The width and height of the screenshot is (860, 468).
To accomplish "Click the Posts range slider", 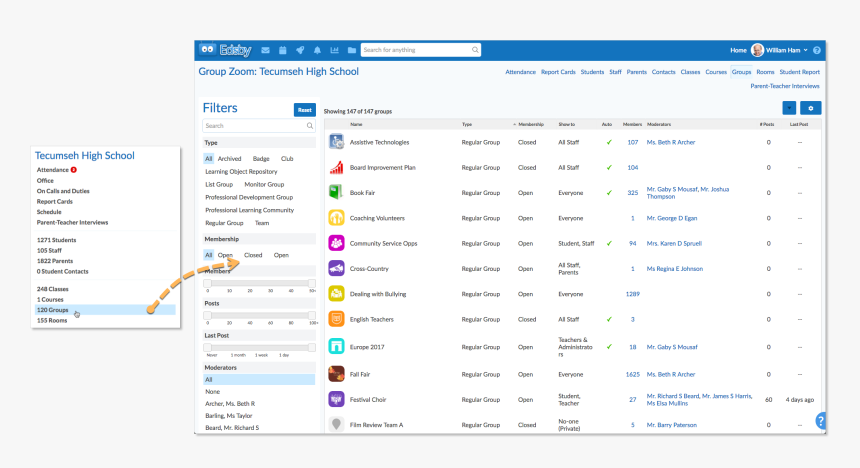I will click(260, 315).
